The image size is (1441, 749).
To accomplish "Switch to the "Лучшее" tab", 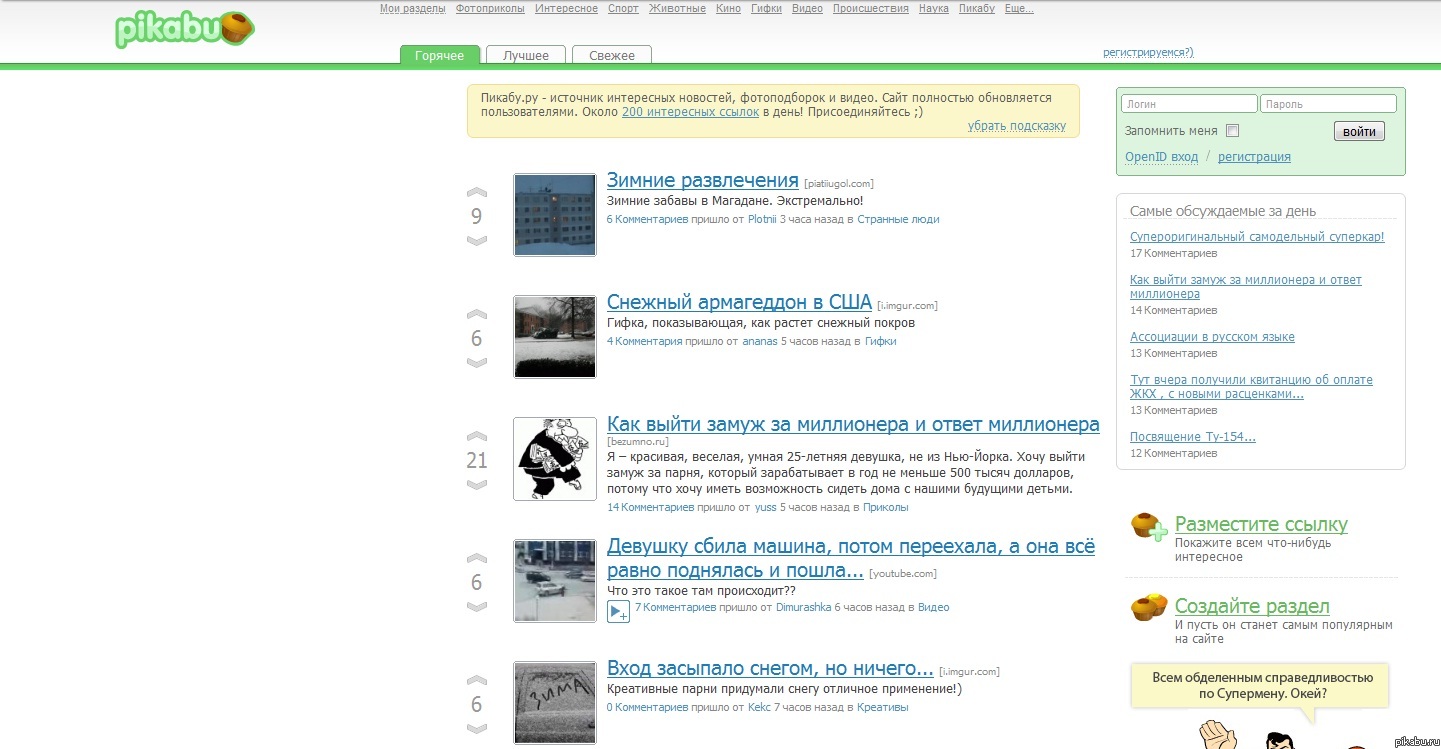I will (x=526, y=56).
